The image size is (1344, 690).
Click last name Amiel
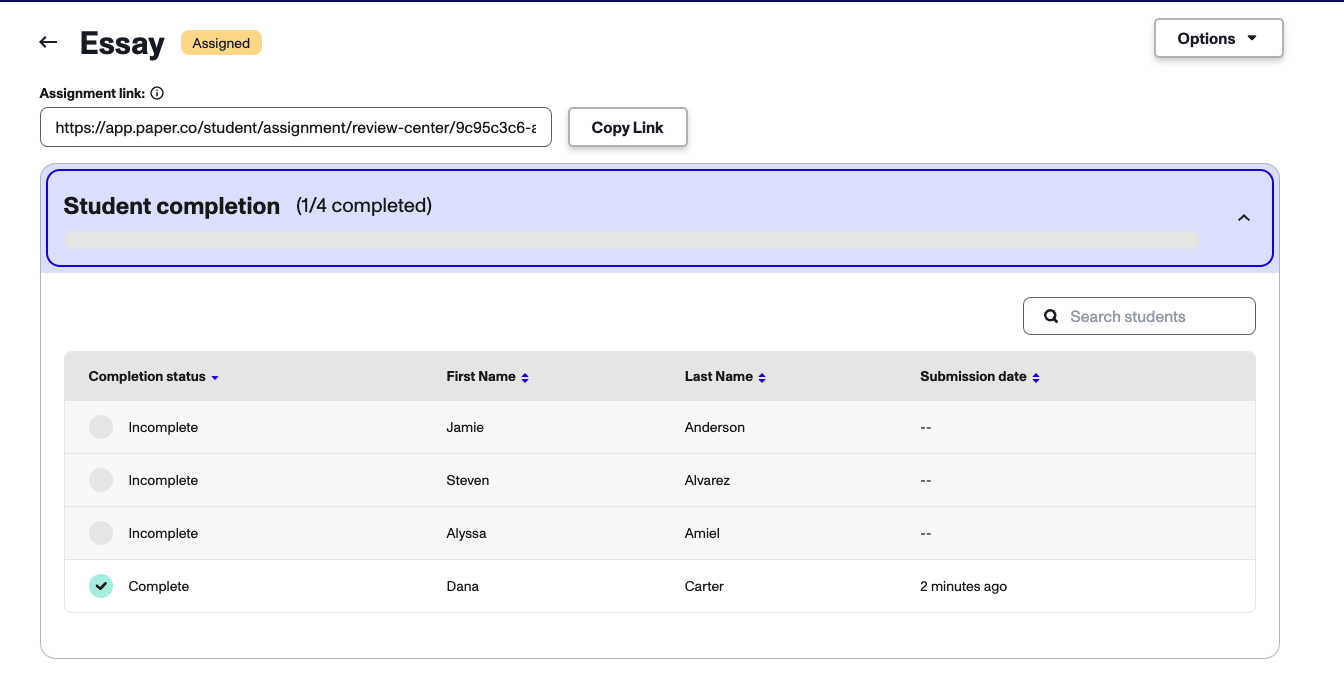click(702, 533)
